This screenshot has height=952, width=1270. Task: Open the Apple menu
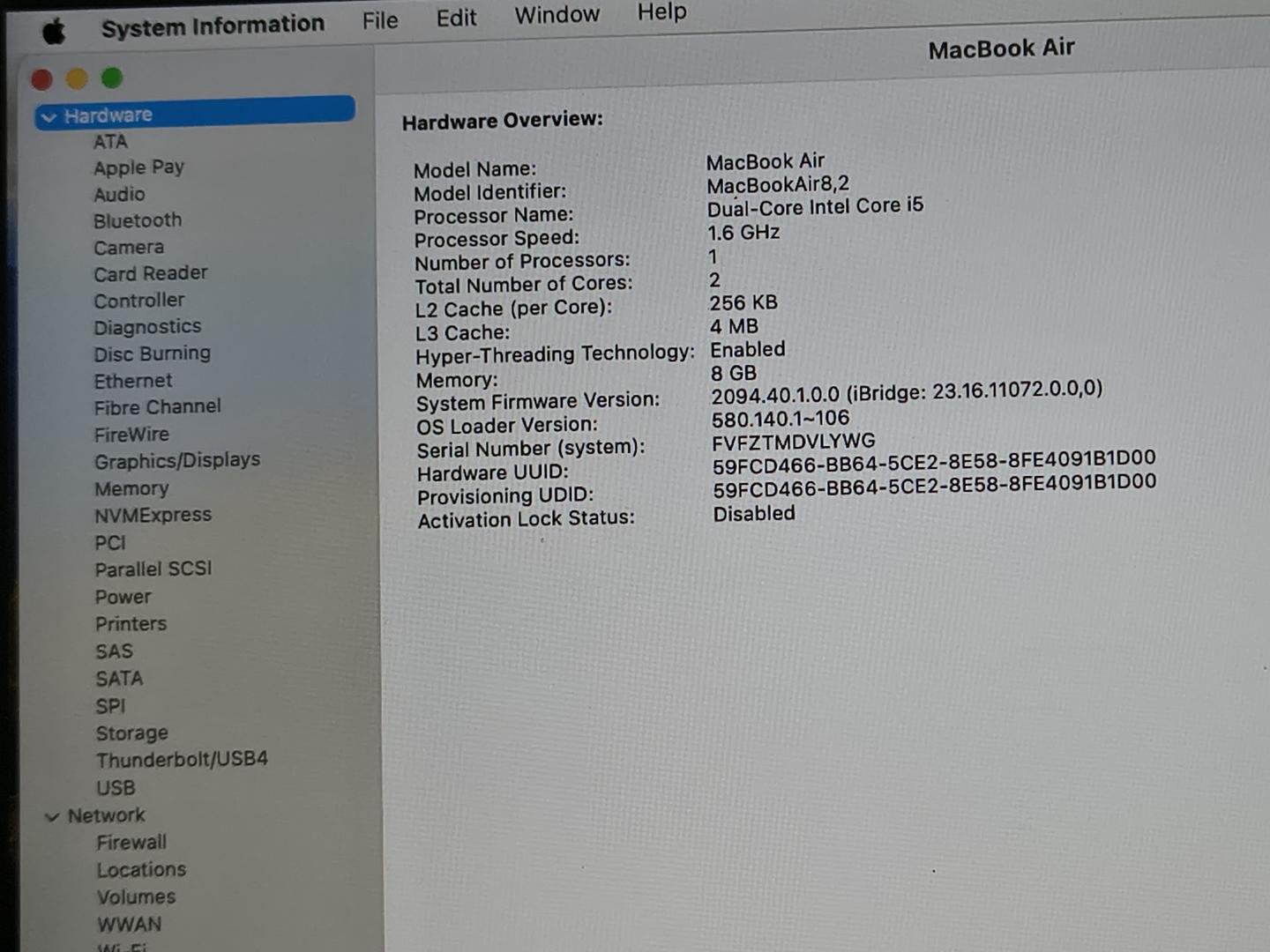[54, 33]
